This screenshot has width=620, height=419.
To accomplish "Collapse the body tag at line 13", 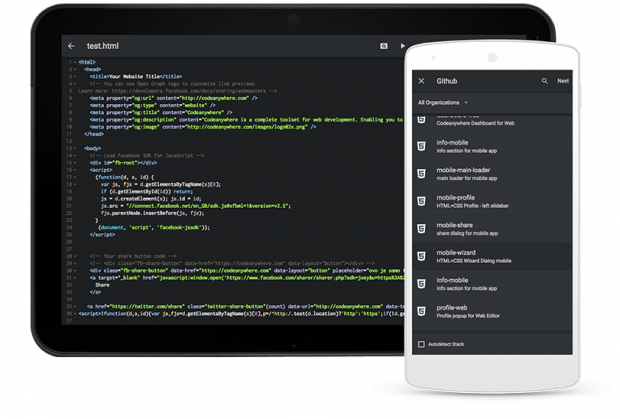I will coord(75,148).
